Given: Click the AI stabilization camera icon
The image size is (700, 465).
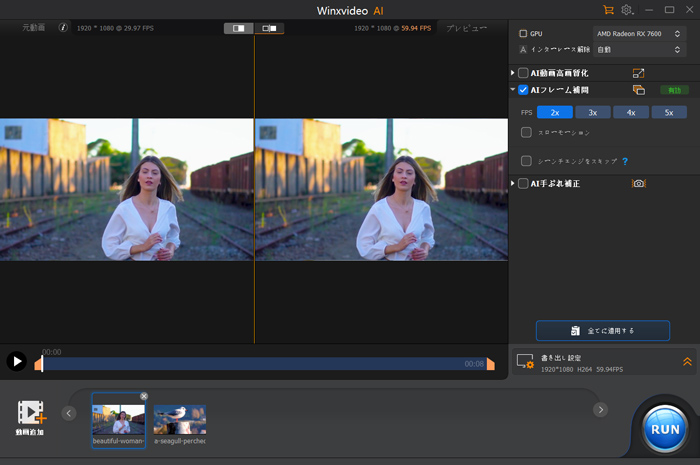Looking at the screenshot, I should click(639, 183).
